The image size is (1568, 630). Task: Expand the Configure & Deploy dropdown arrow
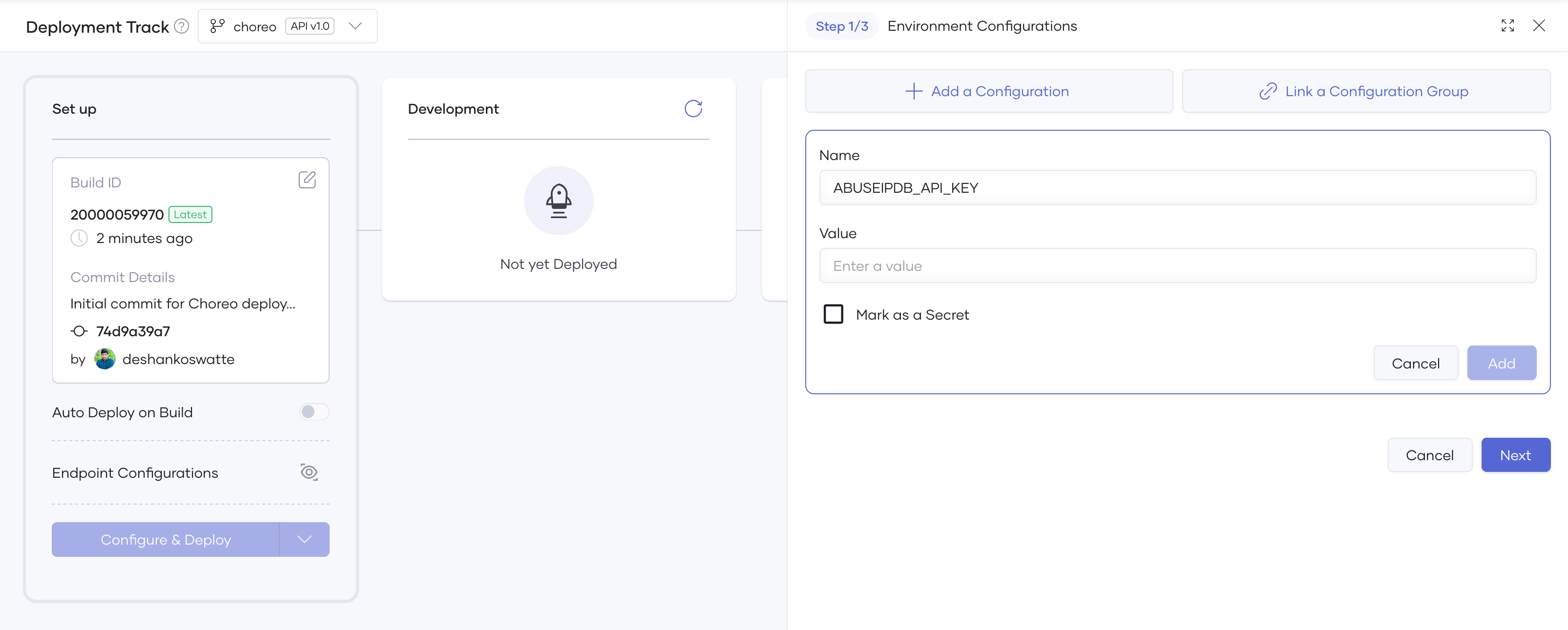304,539
